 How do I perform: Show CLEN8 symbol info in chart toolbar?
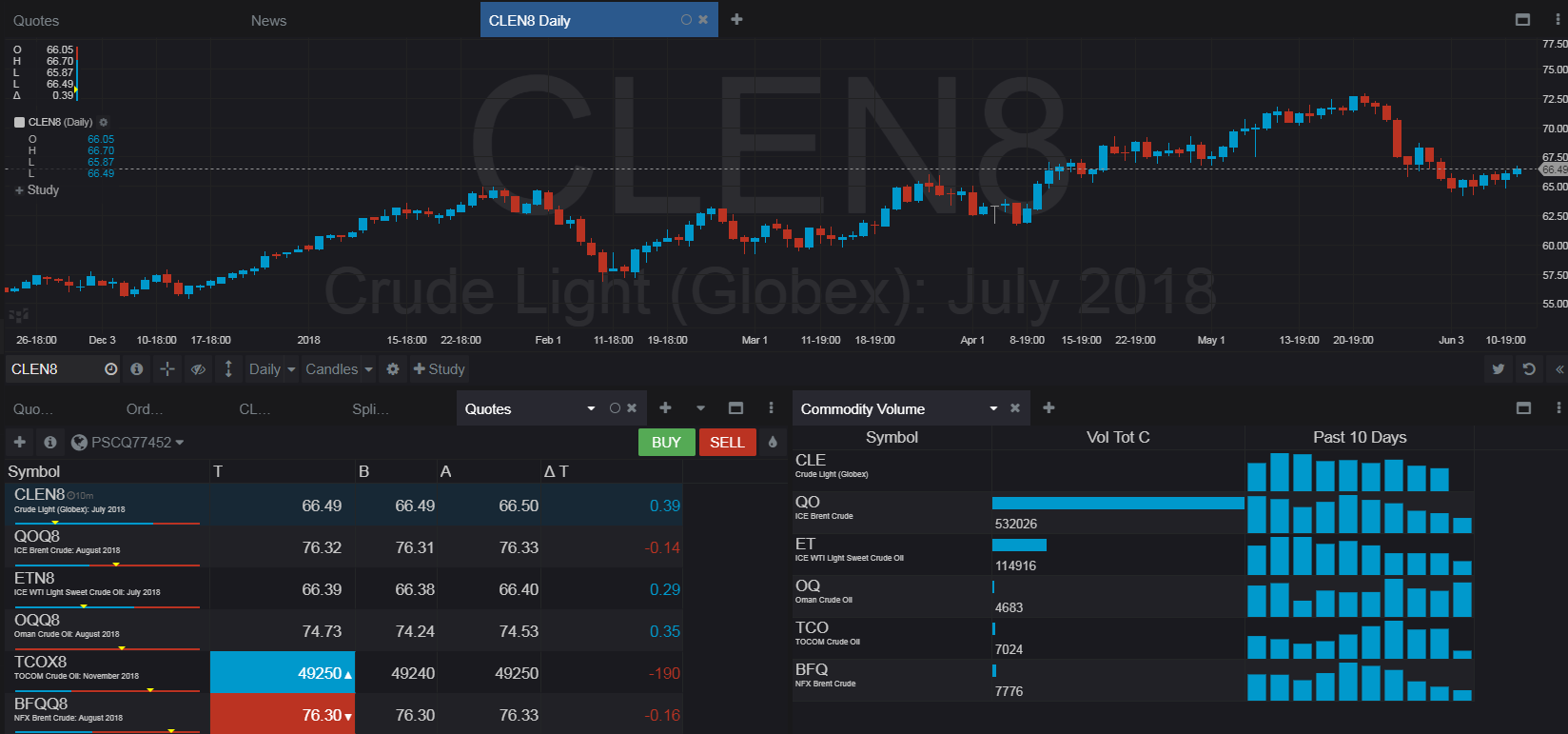coord(137,369)
